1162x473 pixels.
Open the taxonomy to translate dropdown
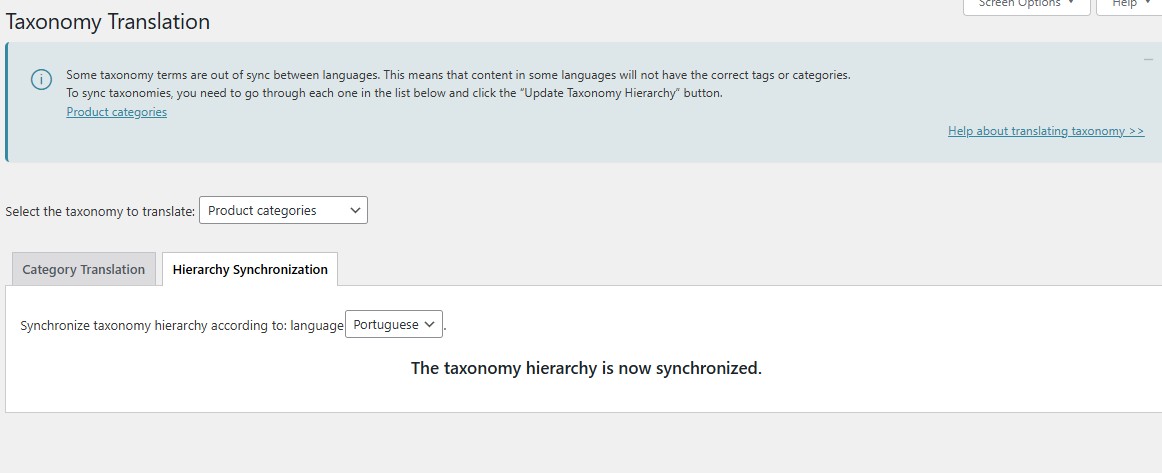click(x=283, y=211)
